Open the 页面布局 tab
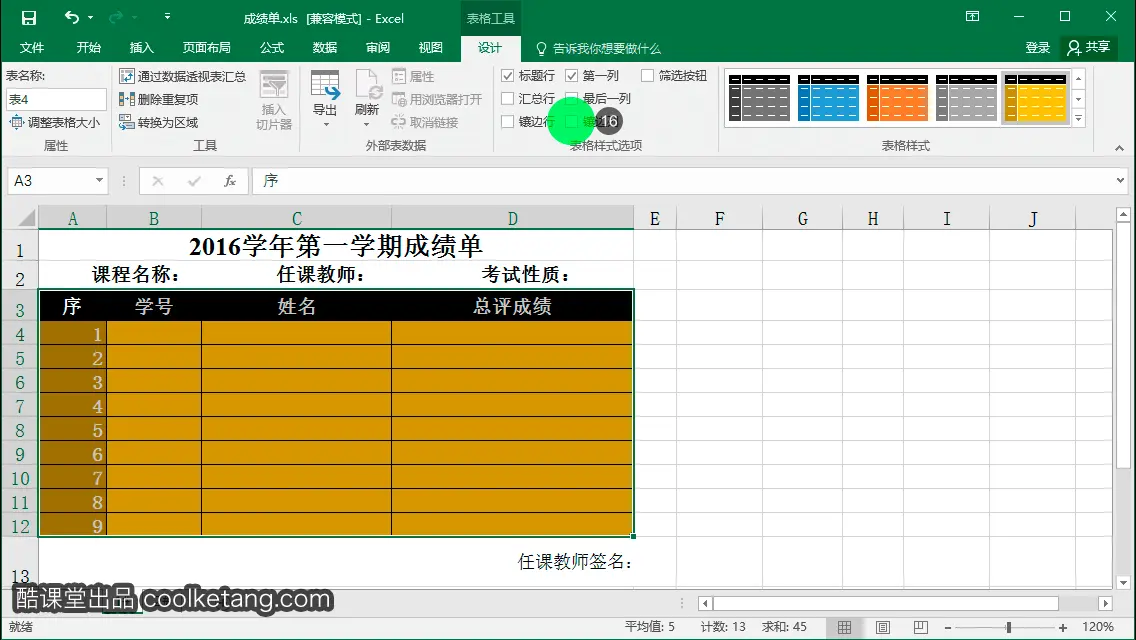The height and width of the screenshot is (640, 1136). pos(206,48)
